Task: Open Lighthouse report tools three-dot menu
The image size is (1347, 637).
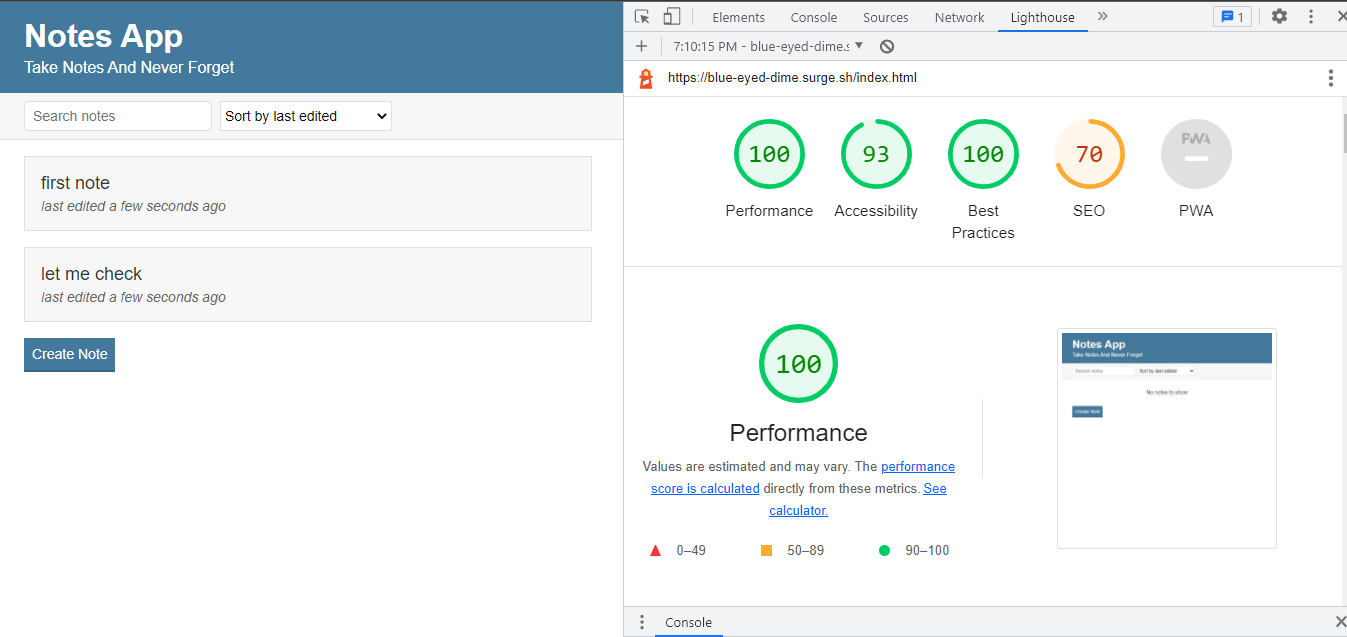Action: [x=1330, y=78]
